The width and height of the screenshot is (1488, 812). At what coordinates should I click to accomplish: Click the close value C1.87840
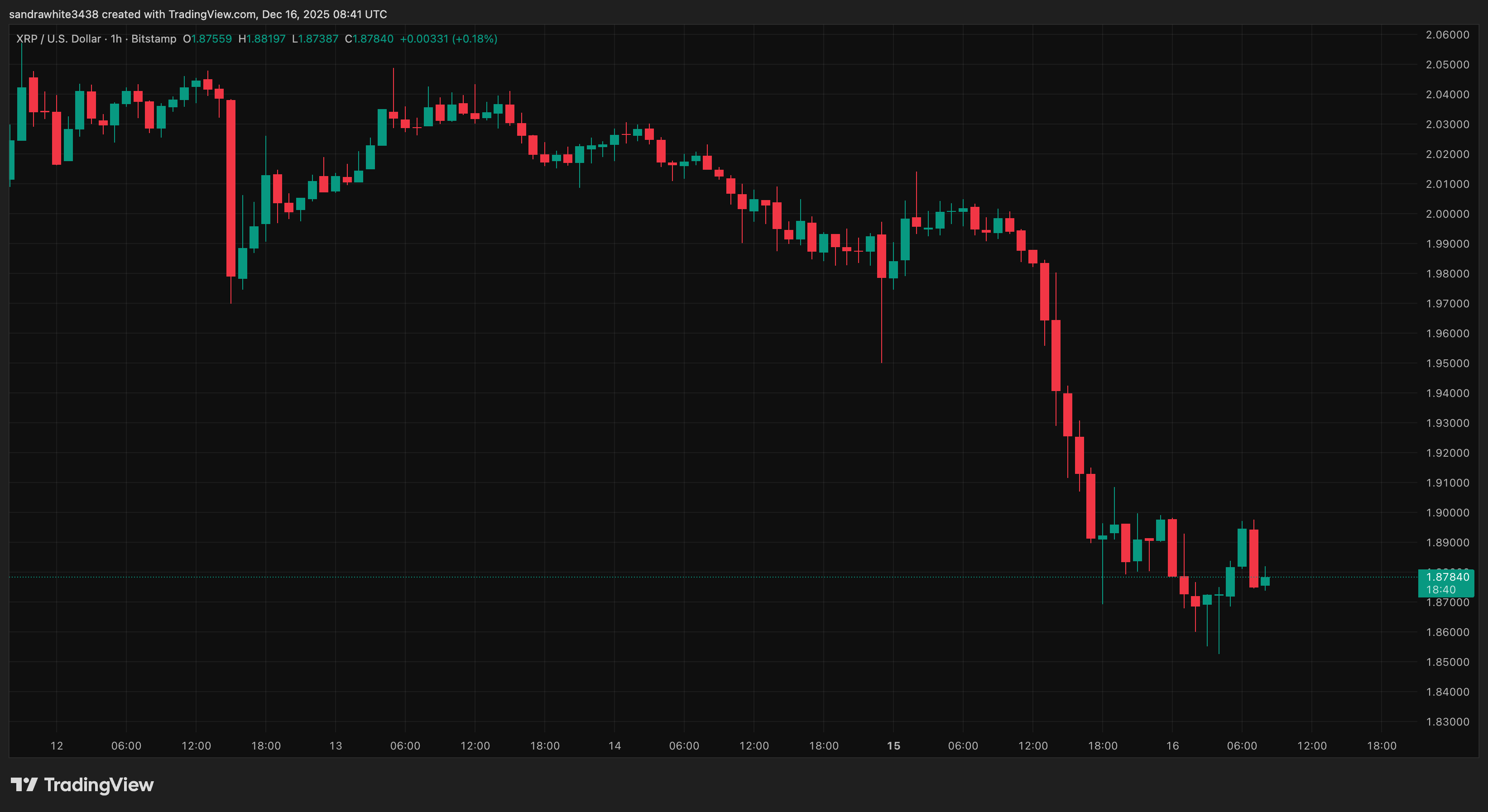click(369, 38)
